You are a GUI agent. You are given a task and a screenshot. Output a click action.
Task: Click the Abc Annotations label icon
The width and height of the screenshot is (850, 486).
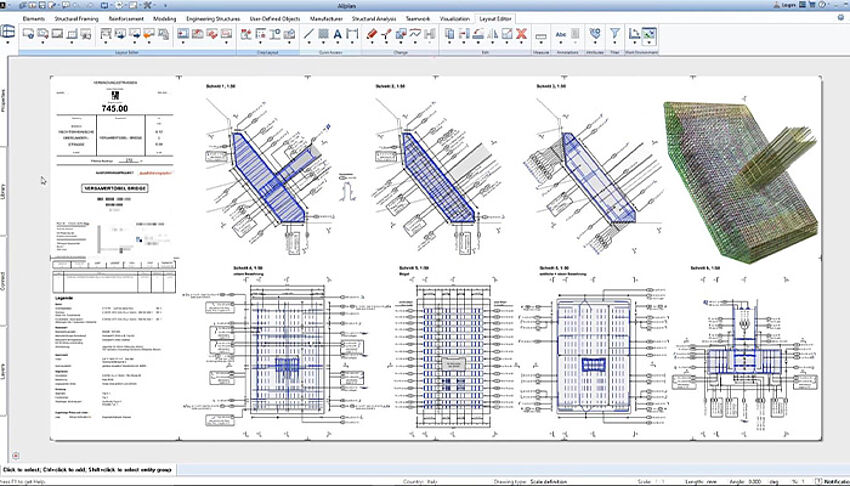click(561, 34)
